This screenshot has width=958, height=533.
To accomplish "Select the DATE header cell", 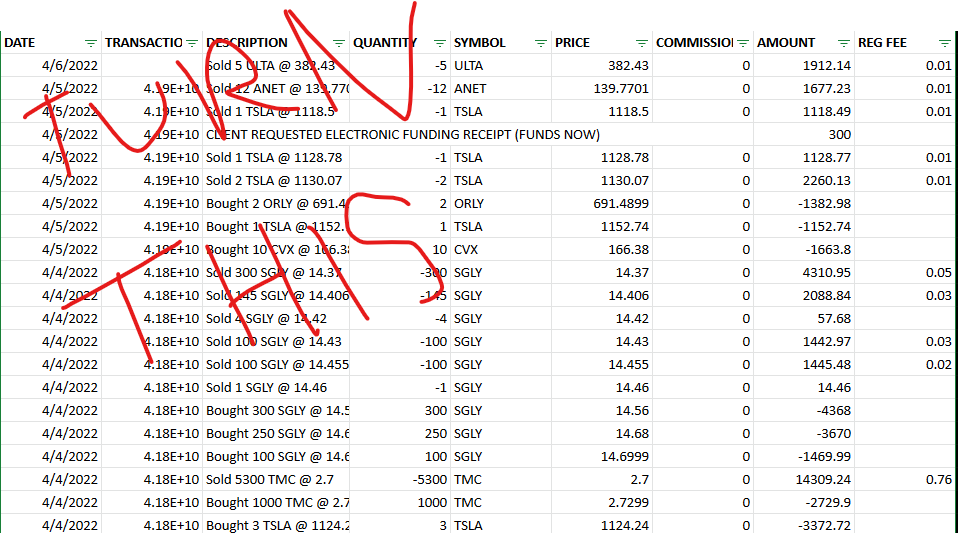I will [51, 43].
